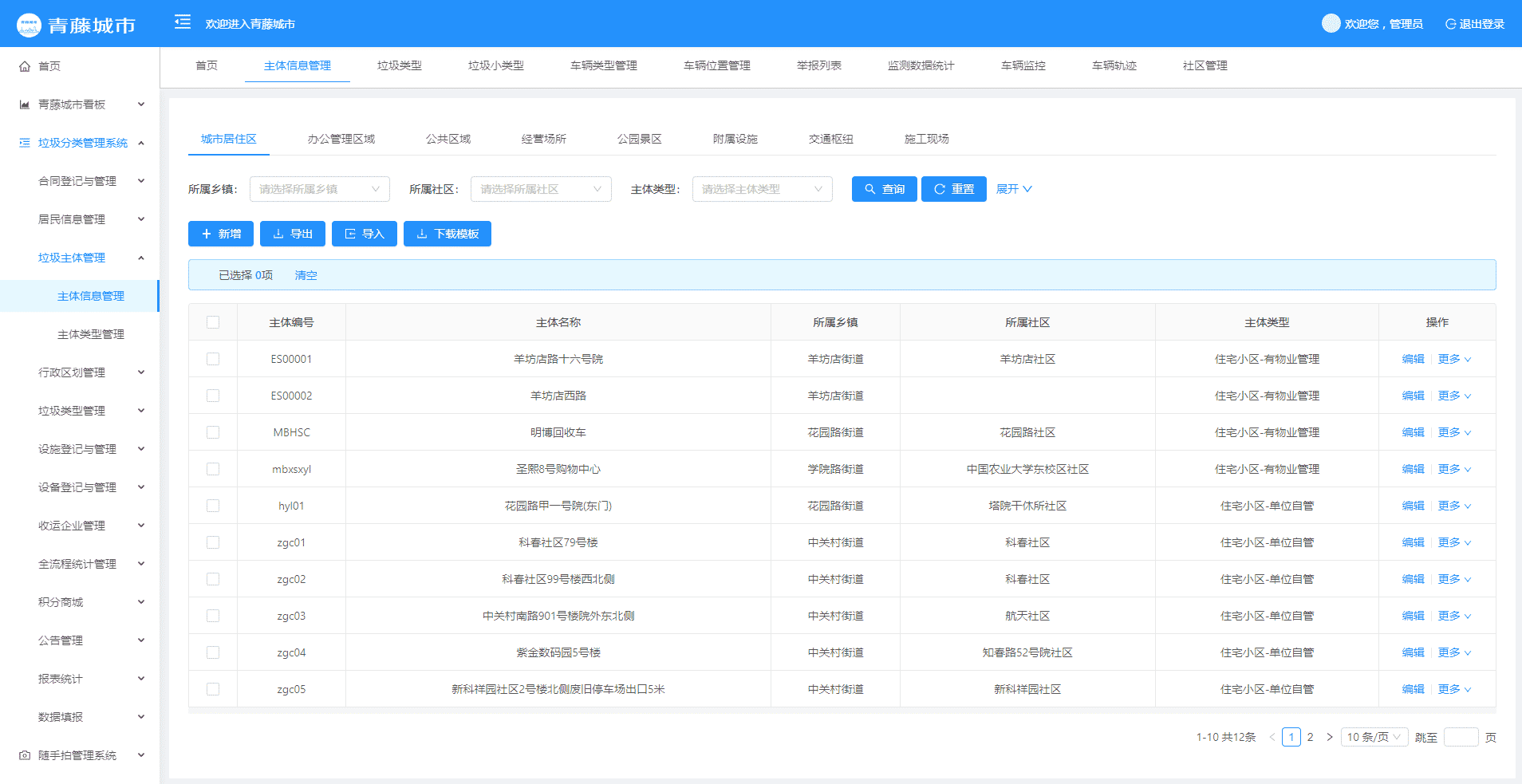The height and width of the screenshot is (784, 1522).
Task: Check the row MBHSC checkbox
Action: (213, 432)
